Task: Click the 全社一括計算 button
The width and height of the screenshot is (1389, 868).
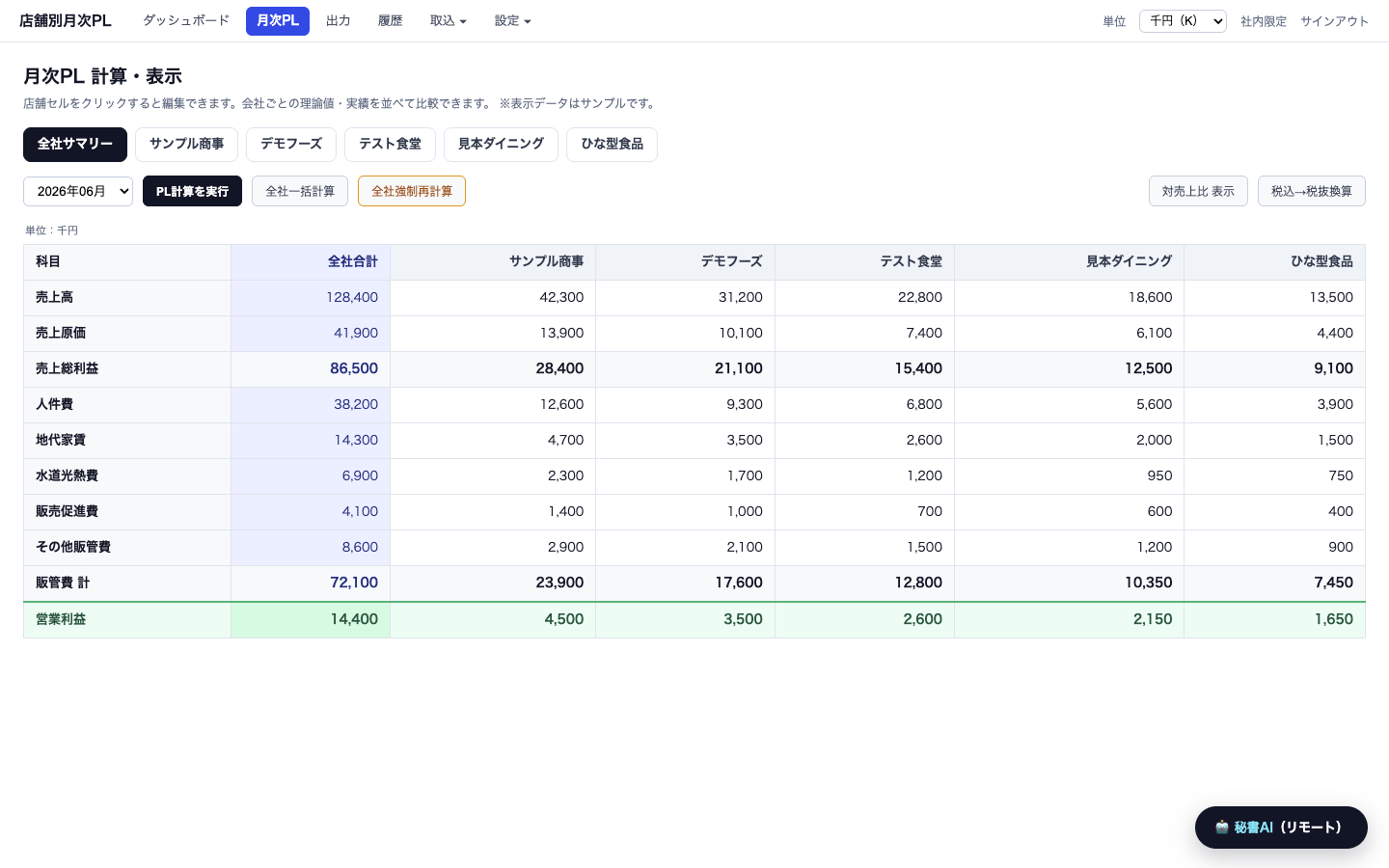Action: (300, 191)
